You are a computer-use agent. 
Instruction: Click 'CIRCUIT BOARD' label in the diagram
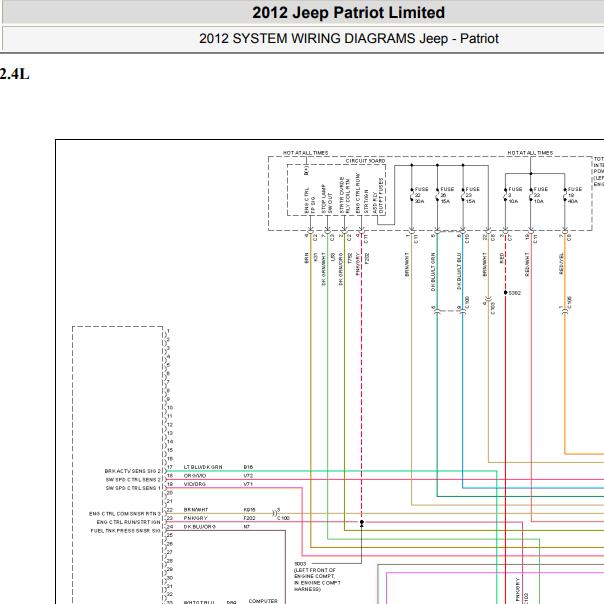(x=365, y=161)
